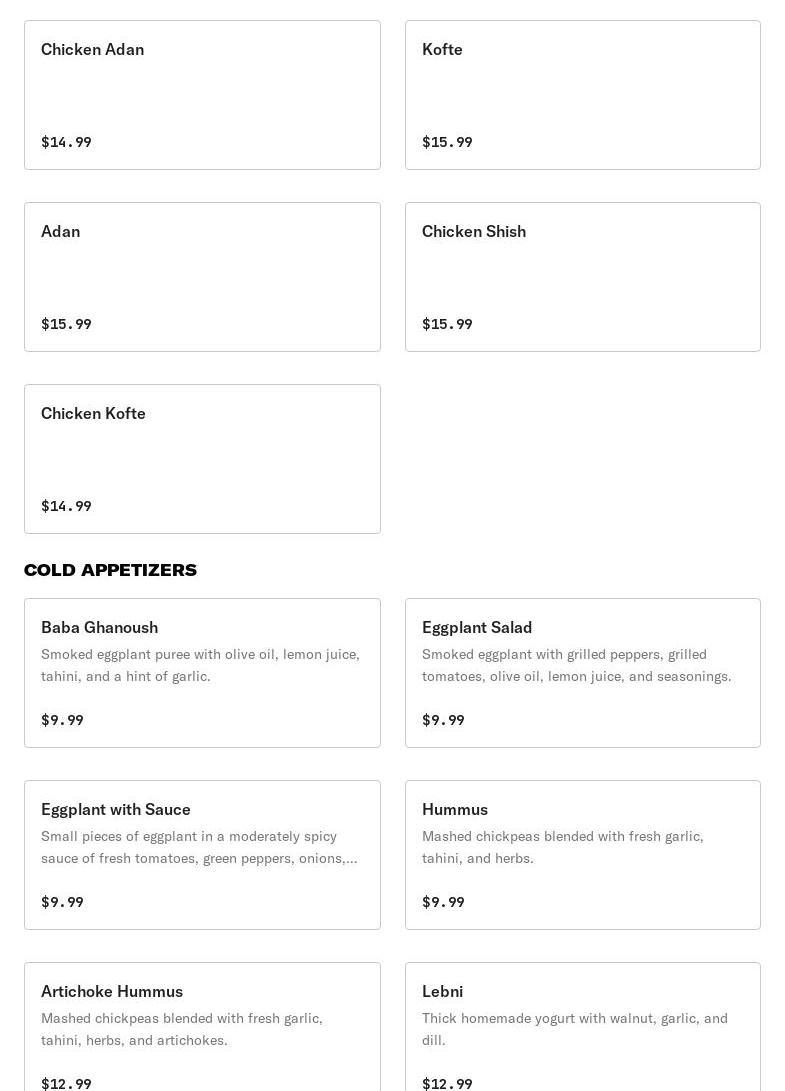Viewport: 785px width, 1091px height.
Task: Click the $9.99 price on Hummus card
Action: [x=443, y=902]
